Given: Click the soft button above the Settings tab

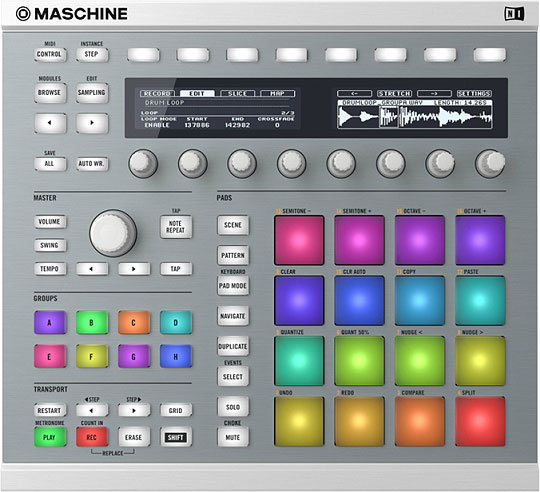Looking at the screenshot, I should pos(489,55).
